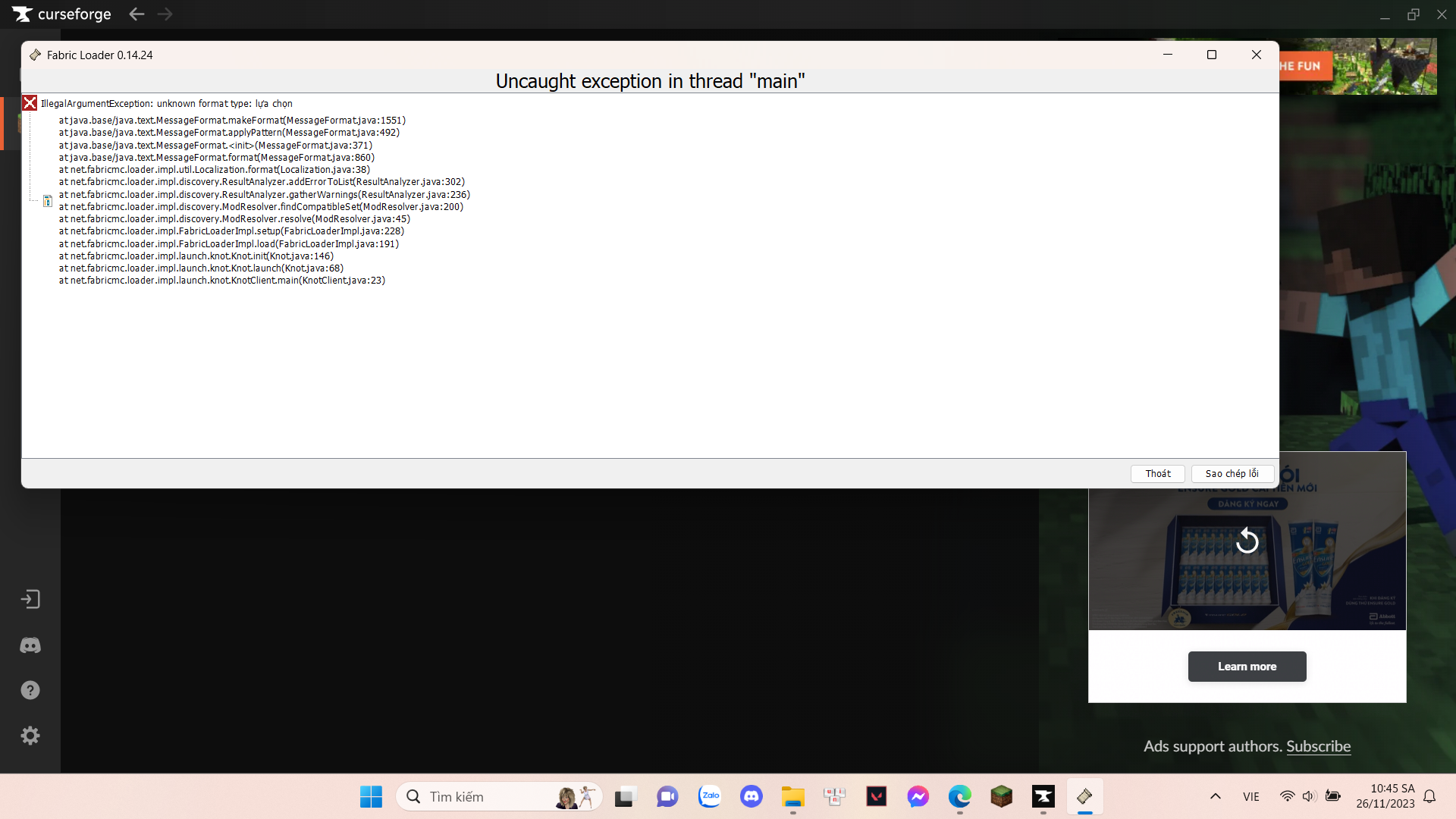Open Minecraft block icon in the taskbar
The image size is (1456, 819).
(x=1001, y=796)
